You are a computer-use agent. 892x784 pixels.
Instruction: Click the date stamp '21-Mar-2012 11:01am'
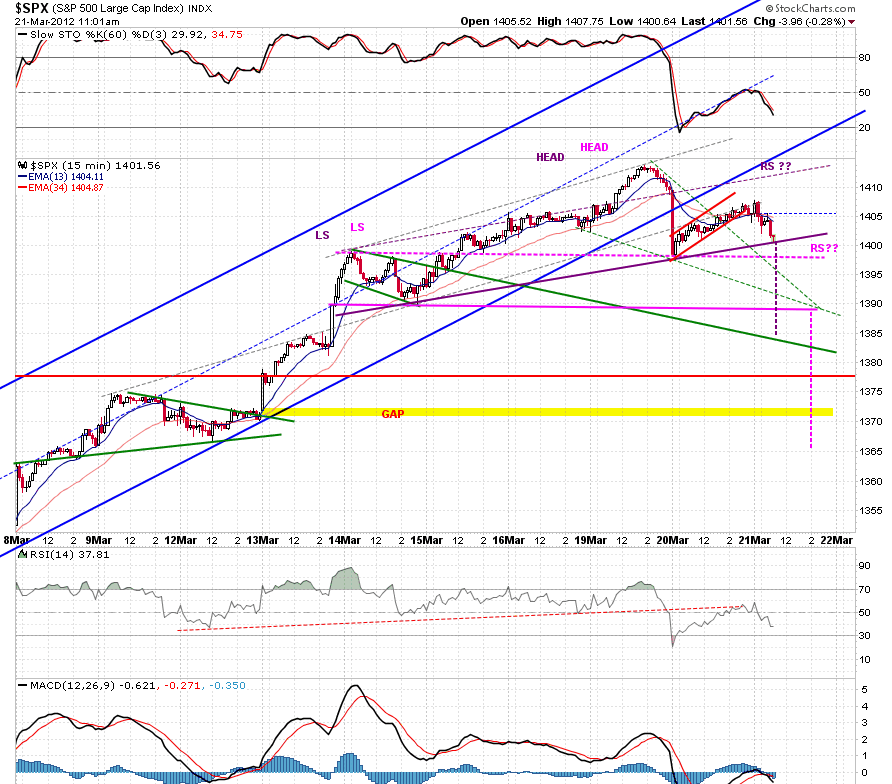[67, 22]
